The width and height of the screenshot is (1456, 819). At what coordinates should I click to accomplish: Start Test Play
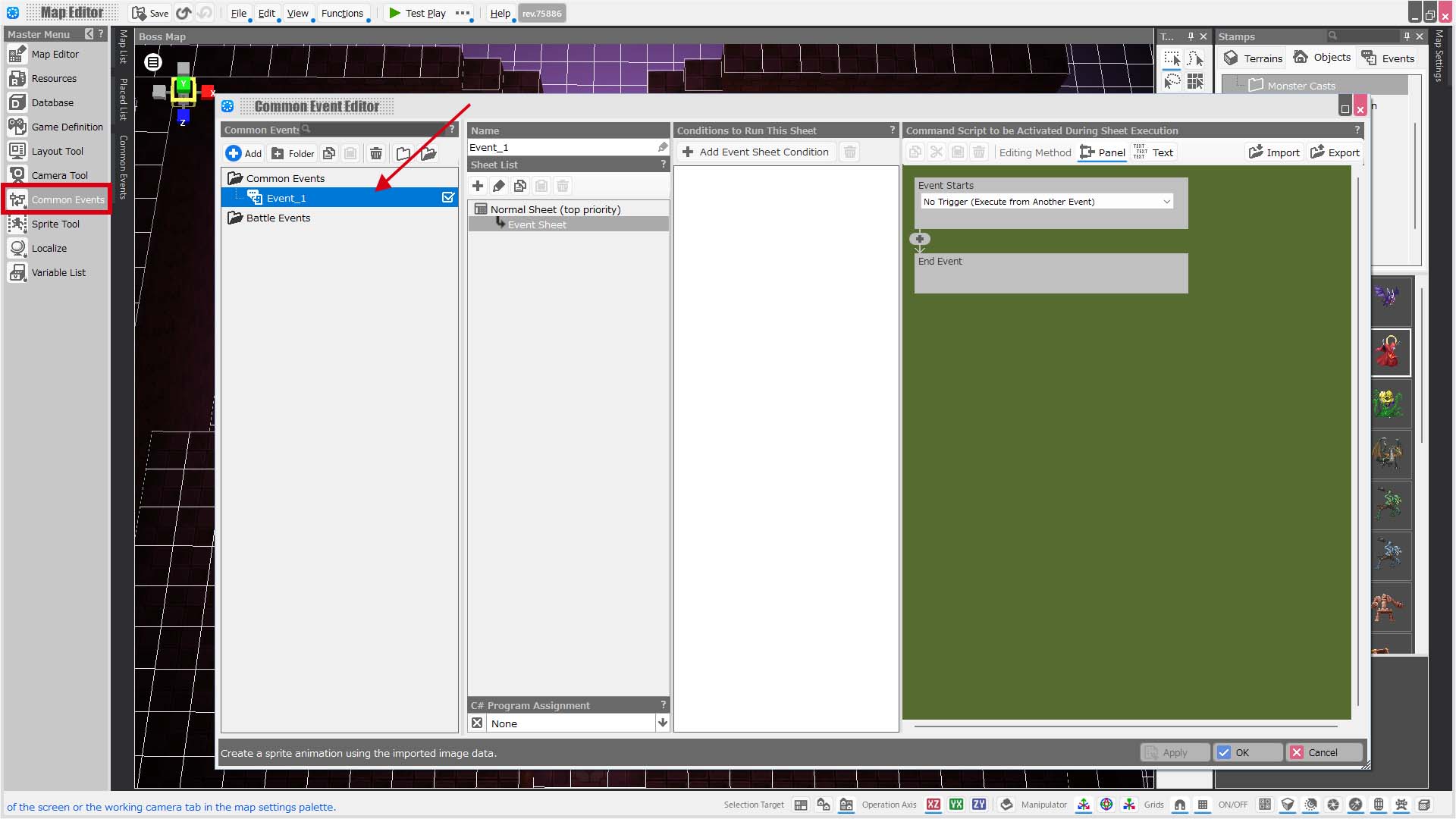(417, 13)
